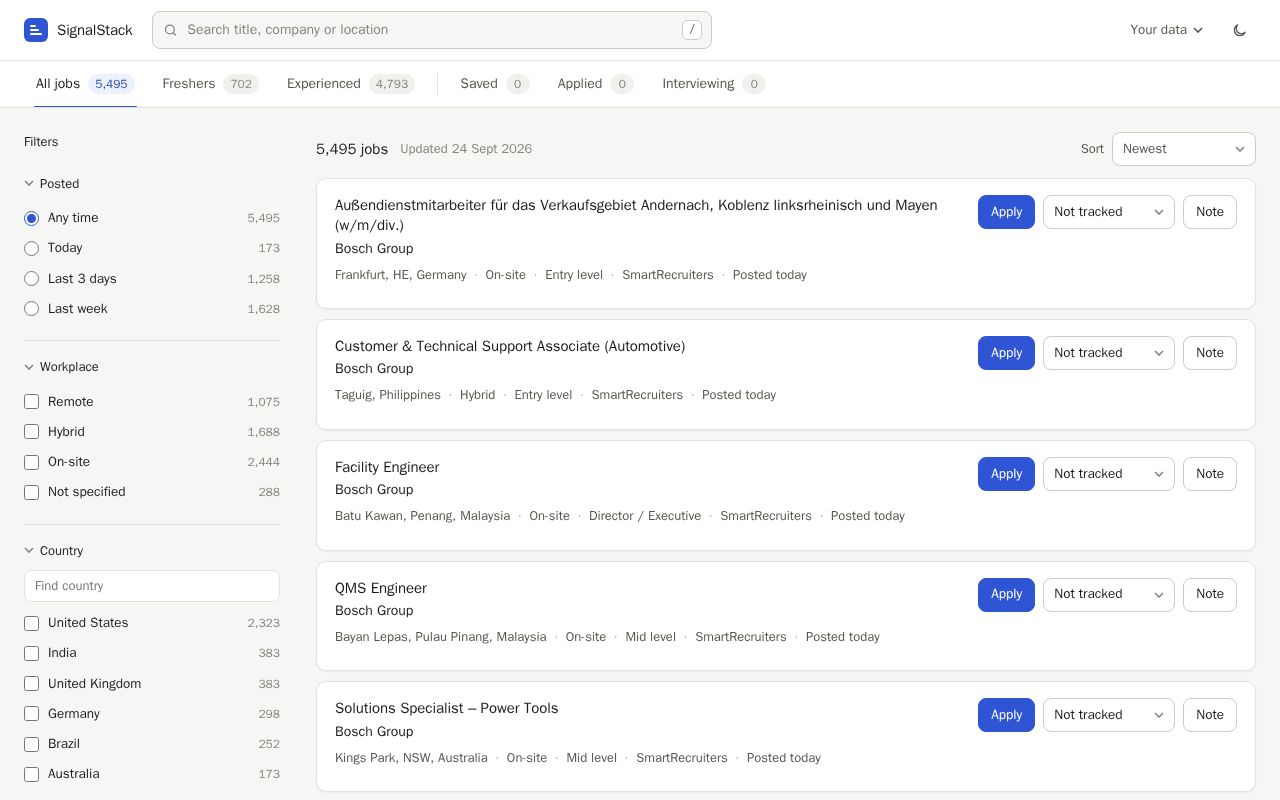Click the Find country input
This screenshot has height=800, width=1280.
[152, 586]
